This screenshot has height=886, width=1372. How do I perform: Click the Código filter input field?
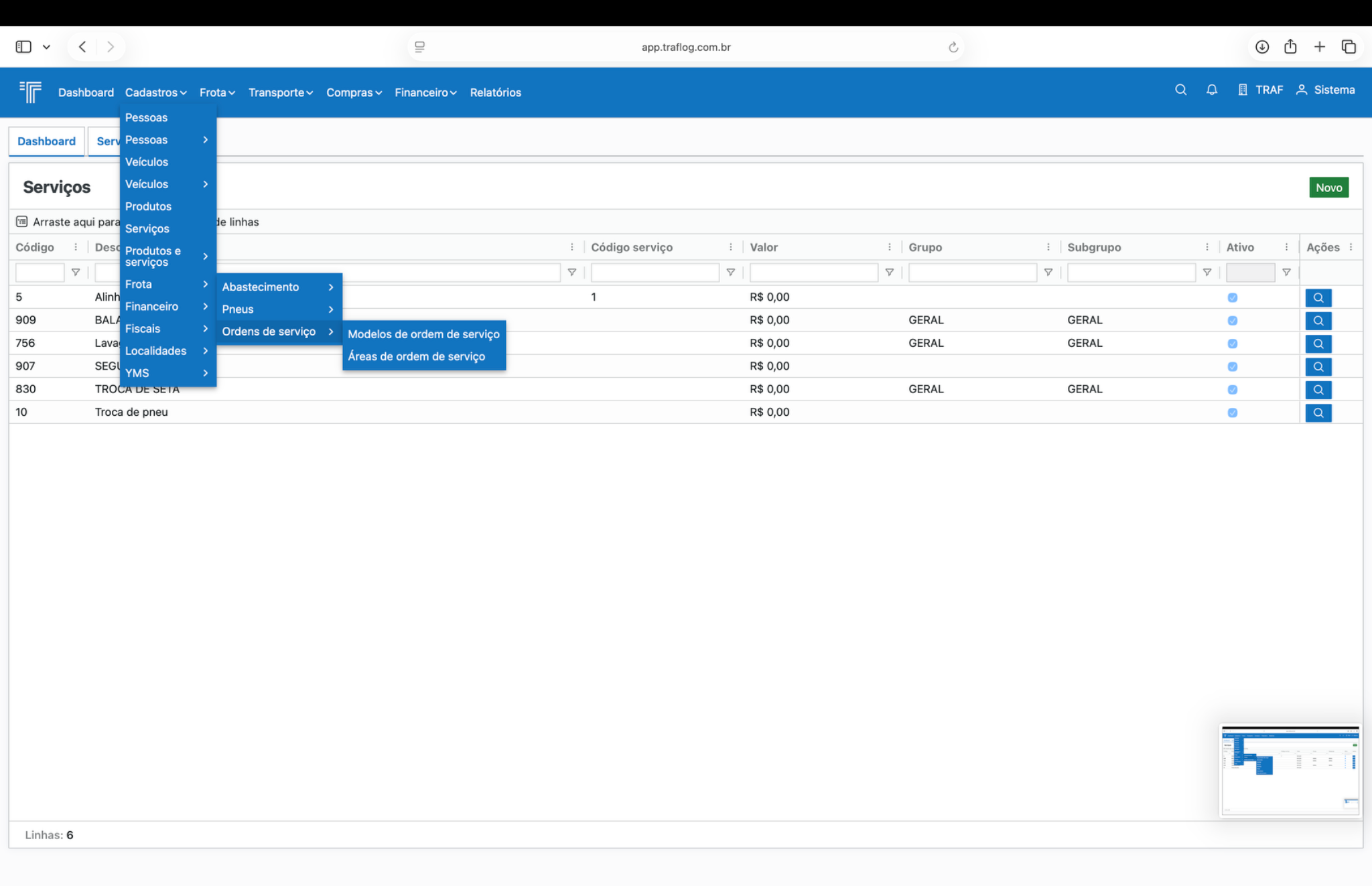tap(39, 272)
